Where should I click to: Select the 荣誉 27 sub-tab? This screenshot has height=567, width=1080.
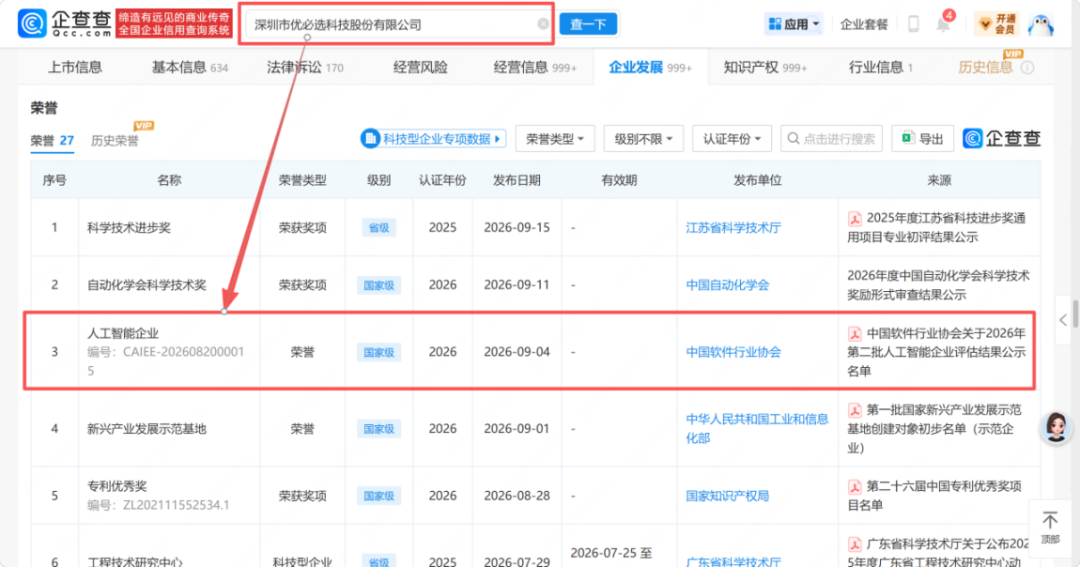[x=52, y=141]
